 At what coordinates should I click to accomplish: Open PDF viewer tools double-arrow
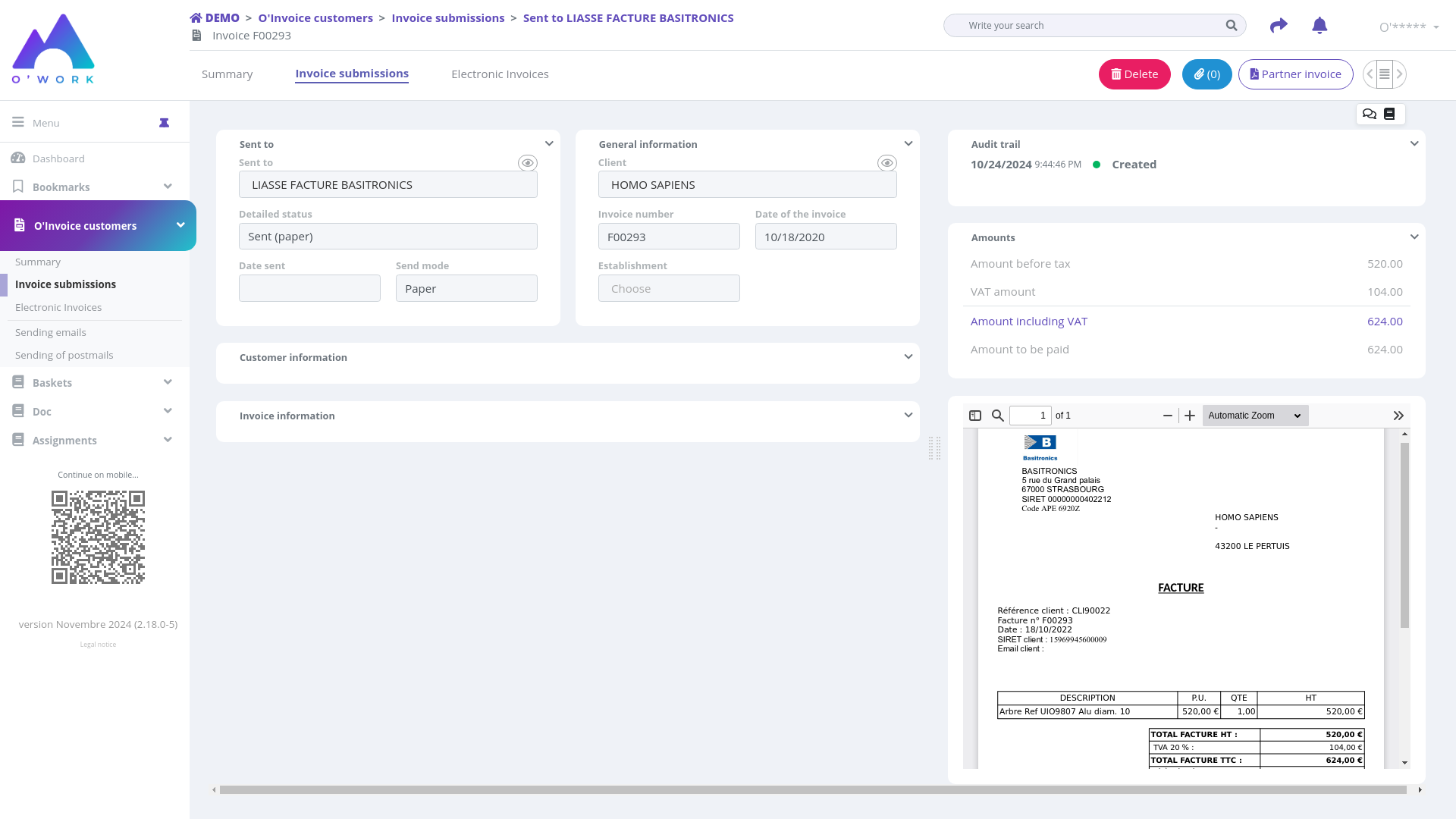point(1398,416)
